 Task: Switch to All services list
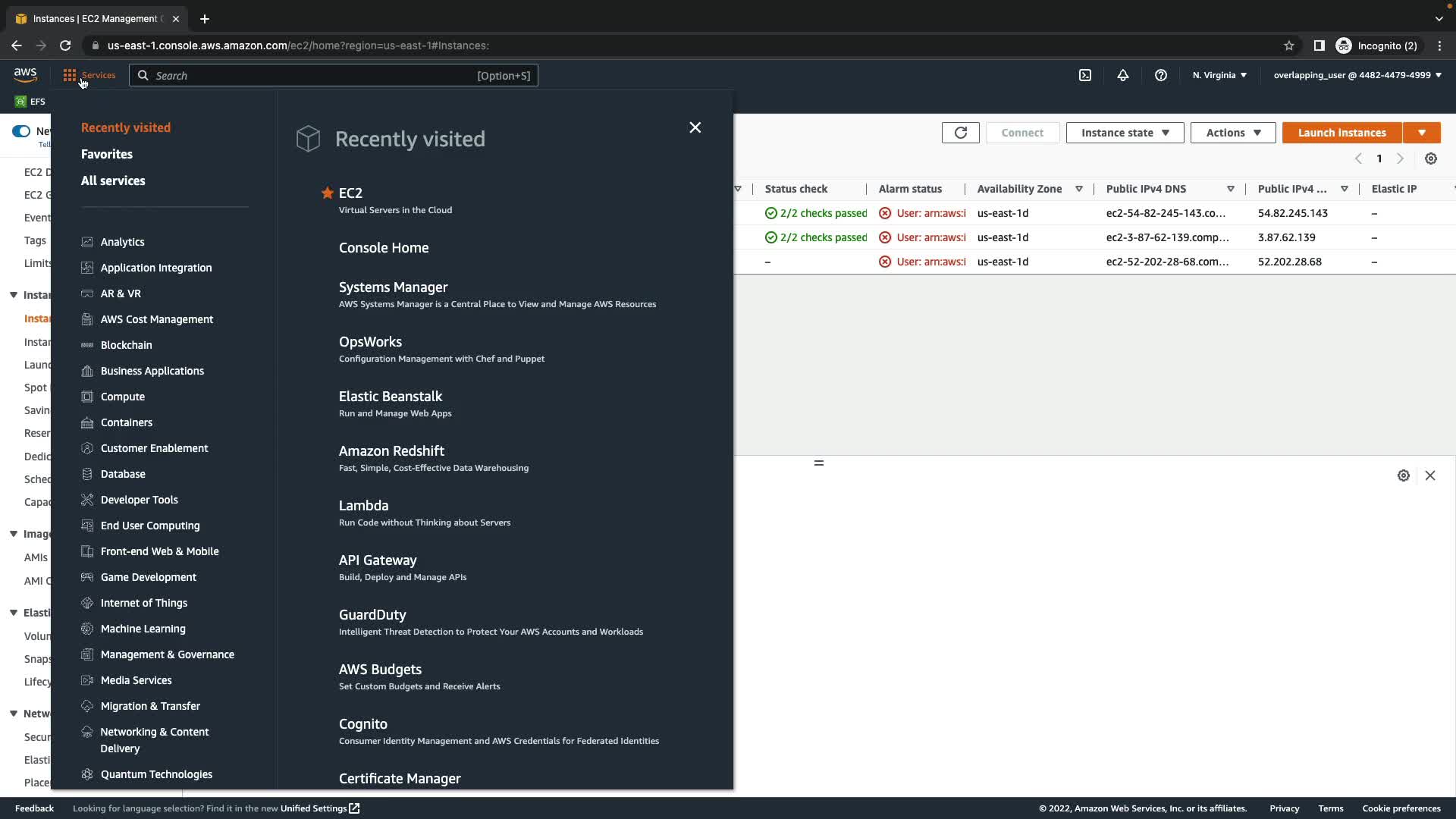(x=113, y=180)
